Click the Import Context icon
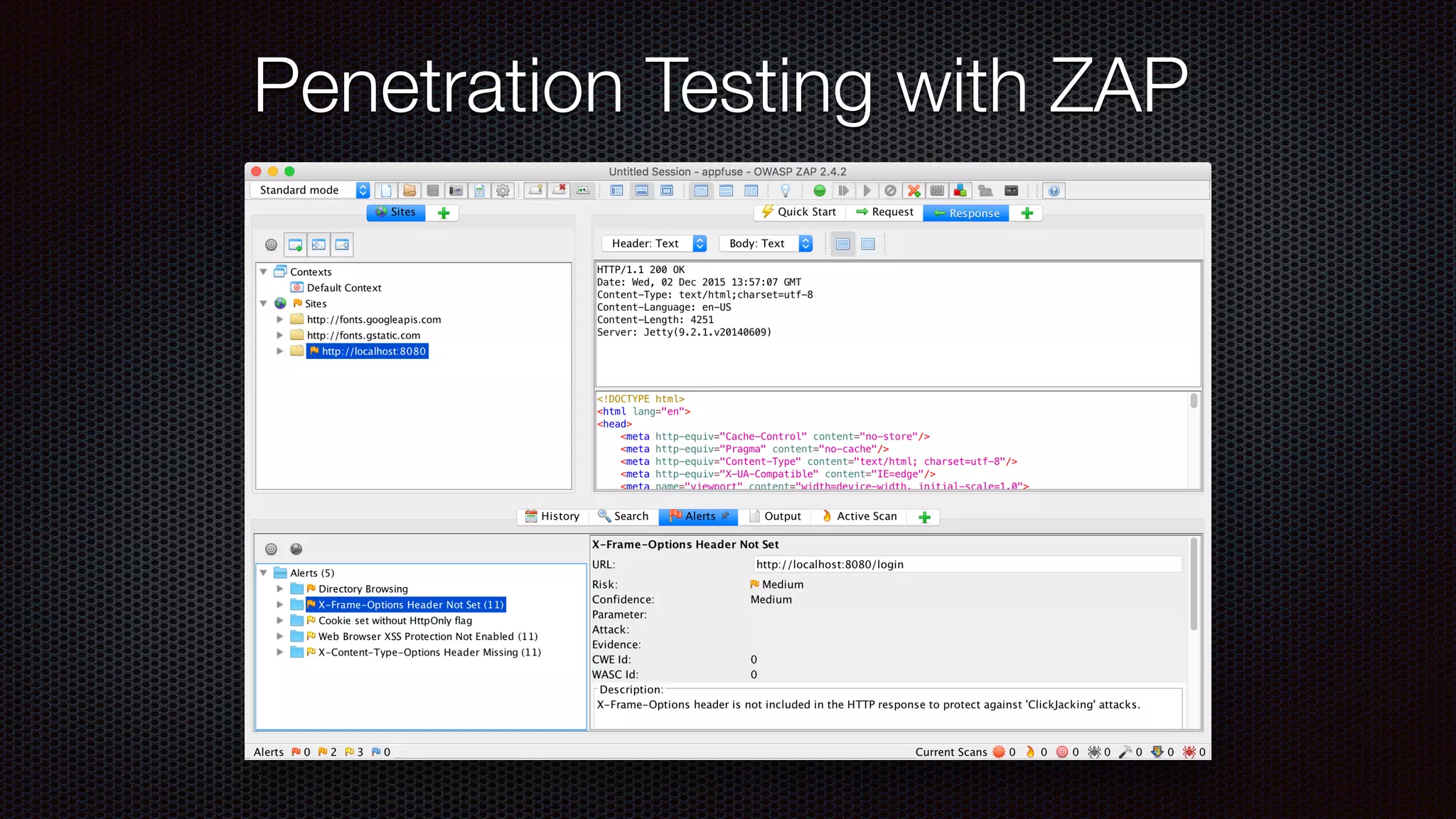The height and width of the screenshot is (819, 1456). [318, 245]
